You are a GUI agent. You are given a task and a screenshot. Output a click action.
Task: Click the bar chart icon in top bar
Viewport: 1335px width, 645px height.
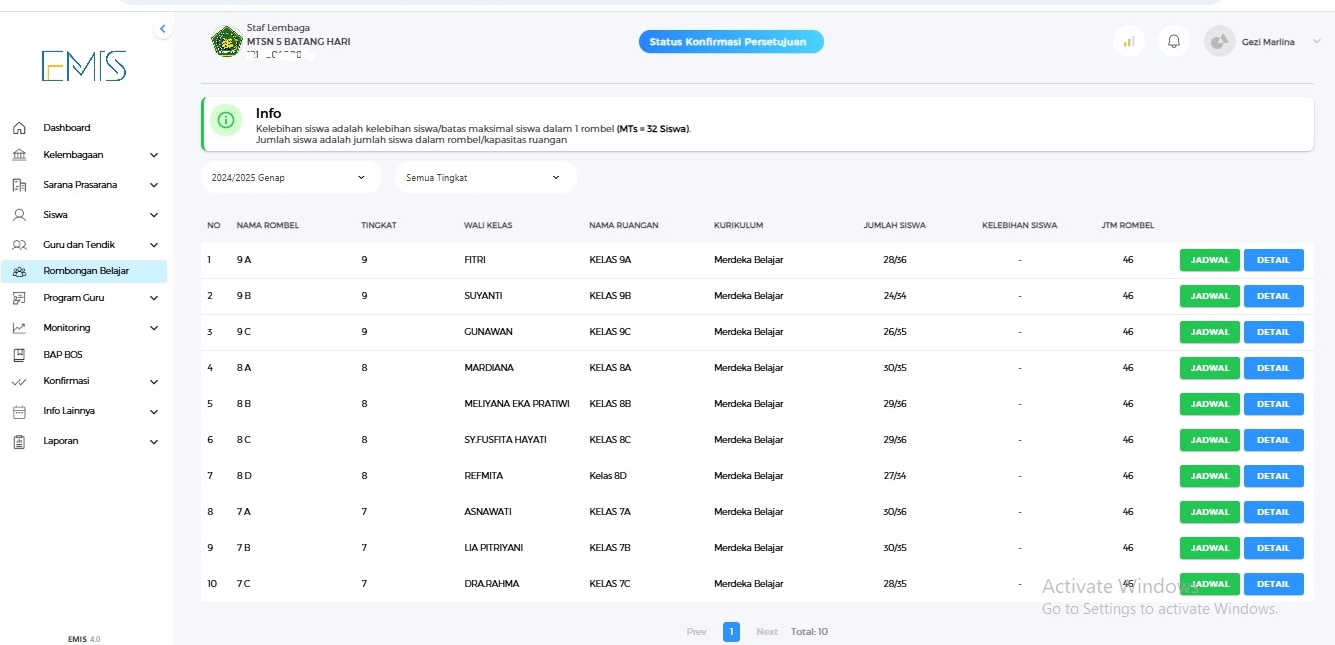1129,41
